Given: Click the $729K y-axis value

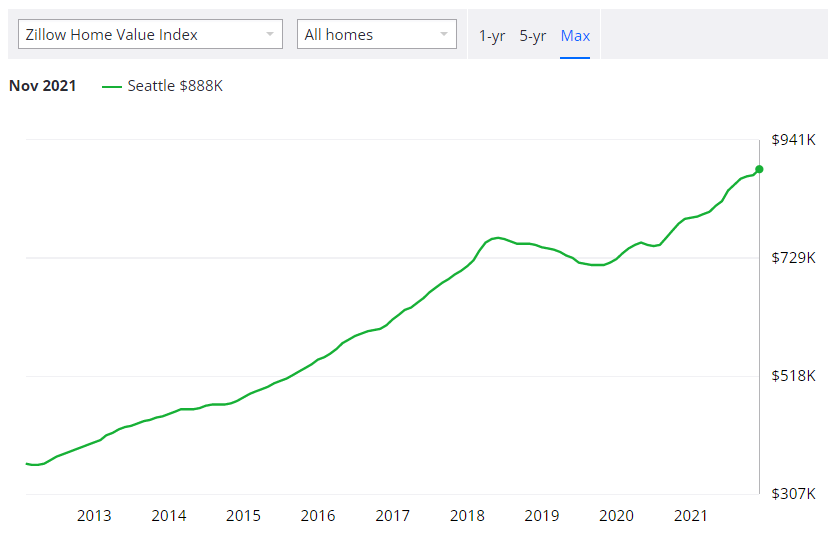Looking at the screenshot, I should point(793,258).
